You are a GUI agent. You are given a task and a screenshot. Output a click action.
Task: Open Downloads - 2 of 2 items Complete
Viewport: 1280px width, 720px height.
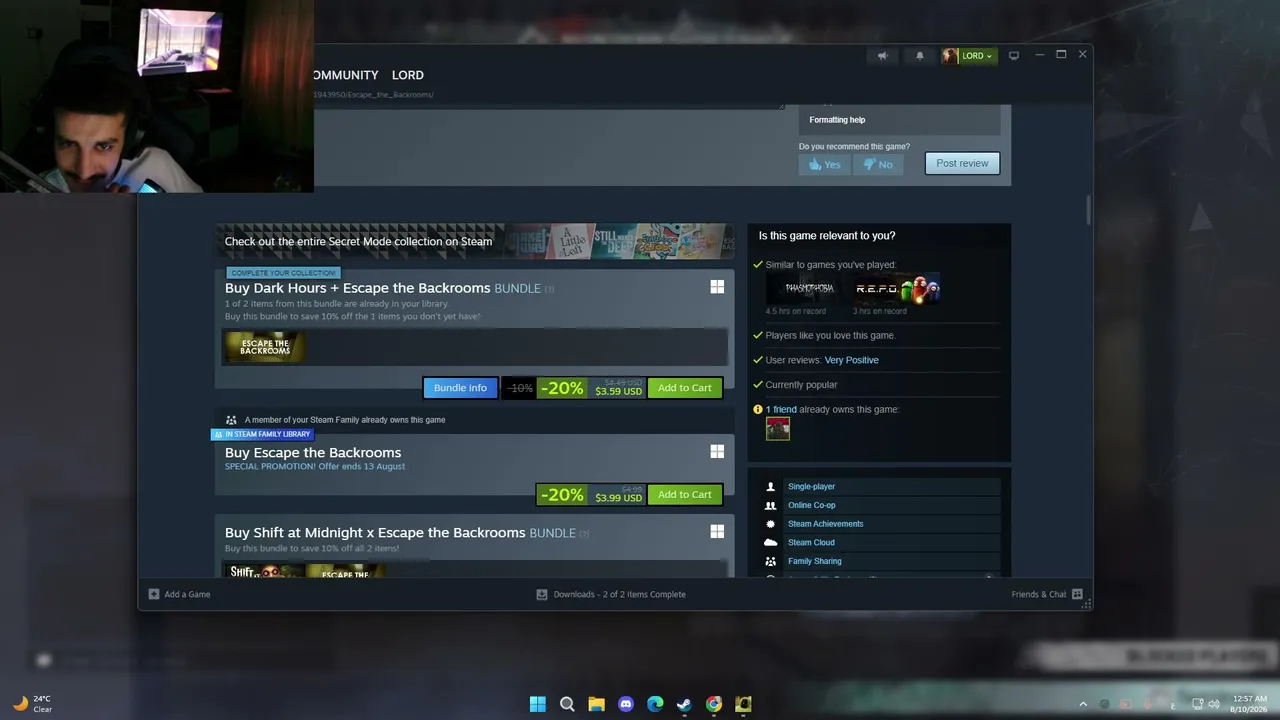(620, 594)
